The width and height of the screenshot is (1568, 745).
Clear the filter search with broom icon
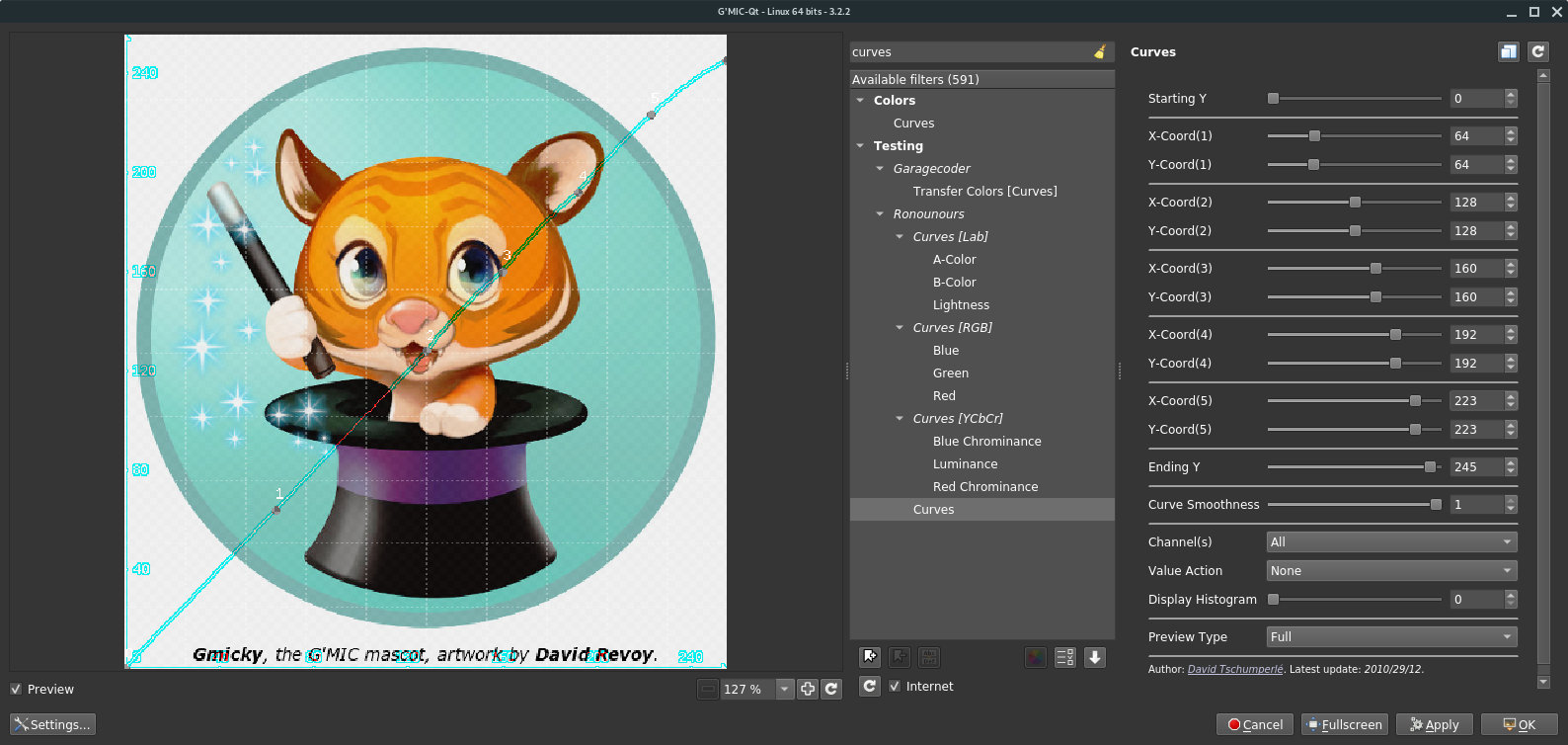point(1100,52)
